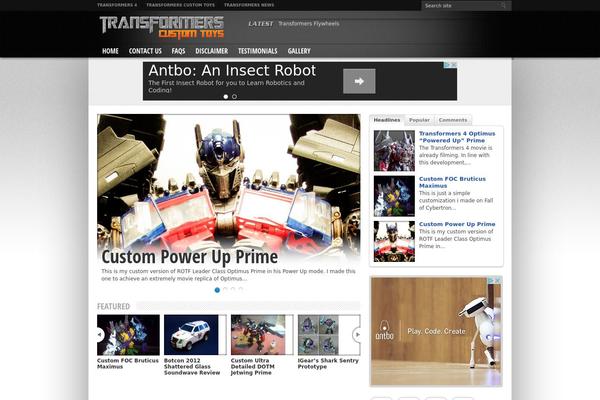This screenshot has height=400, width=600.
Task: Click the Transformers News top link
Action: click(249, 5)
